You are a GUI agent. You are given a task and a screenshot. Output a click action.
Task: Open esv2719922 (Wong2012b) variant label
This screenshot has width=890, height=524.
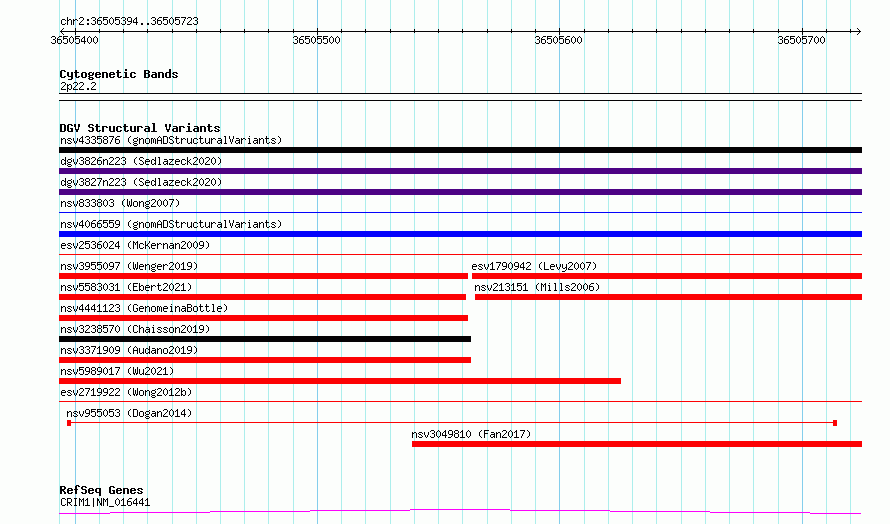(x=126, y=392)
